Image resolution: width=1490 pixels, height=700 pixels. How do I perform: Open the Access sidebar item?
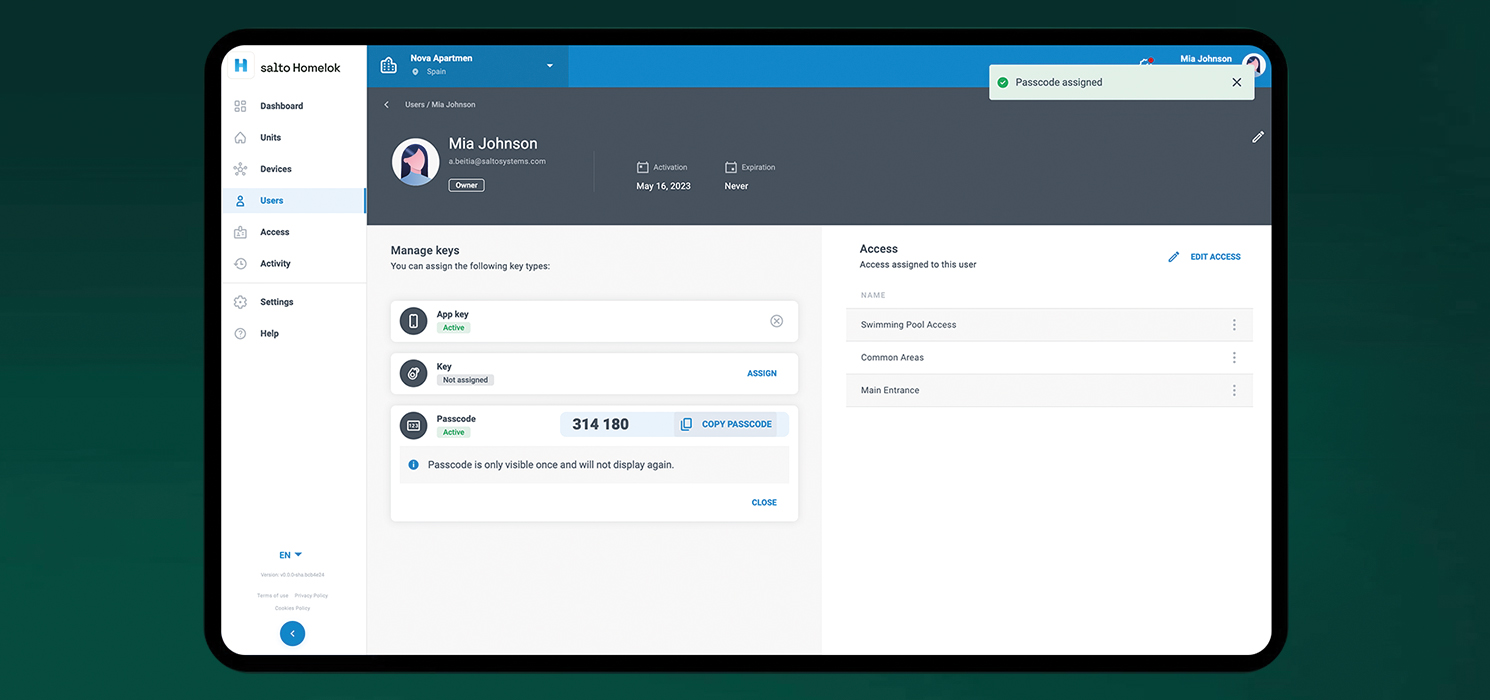click(x=274, y=232)
